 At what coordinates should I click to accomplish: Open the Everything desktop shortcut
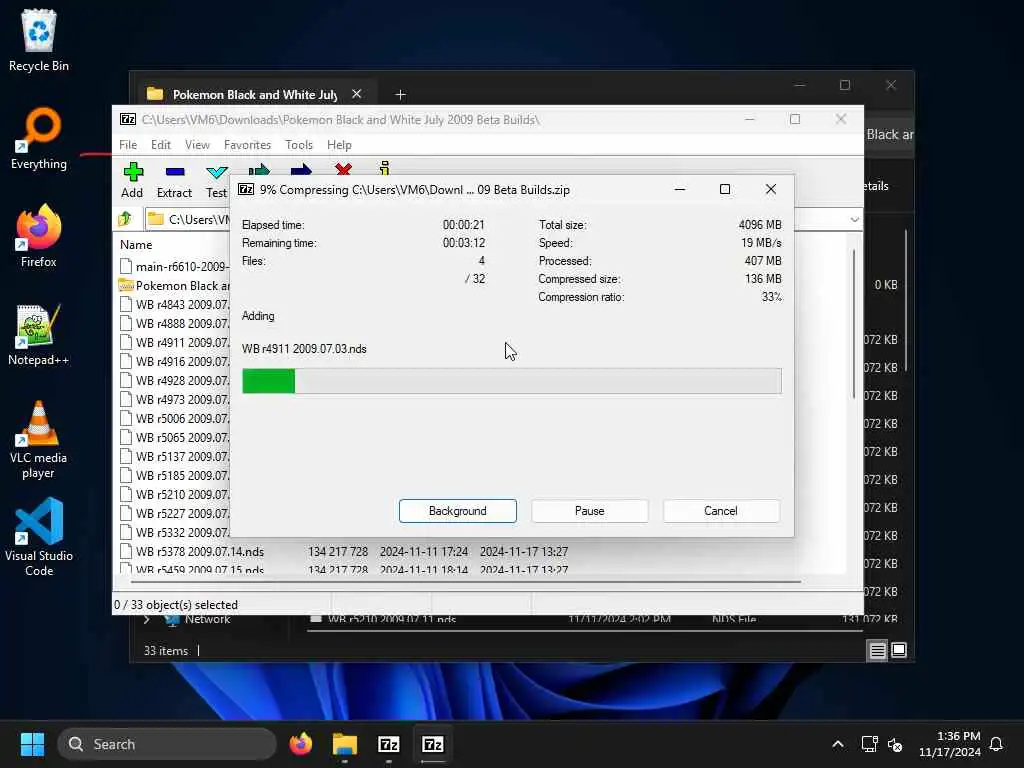pyautogui.click(x=39, y=138)
